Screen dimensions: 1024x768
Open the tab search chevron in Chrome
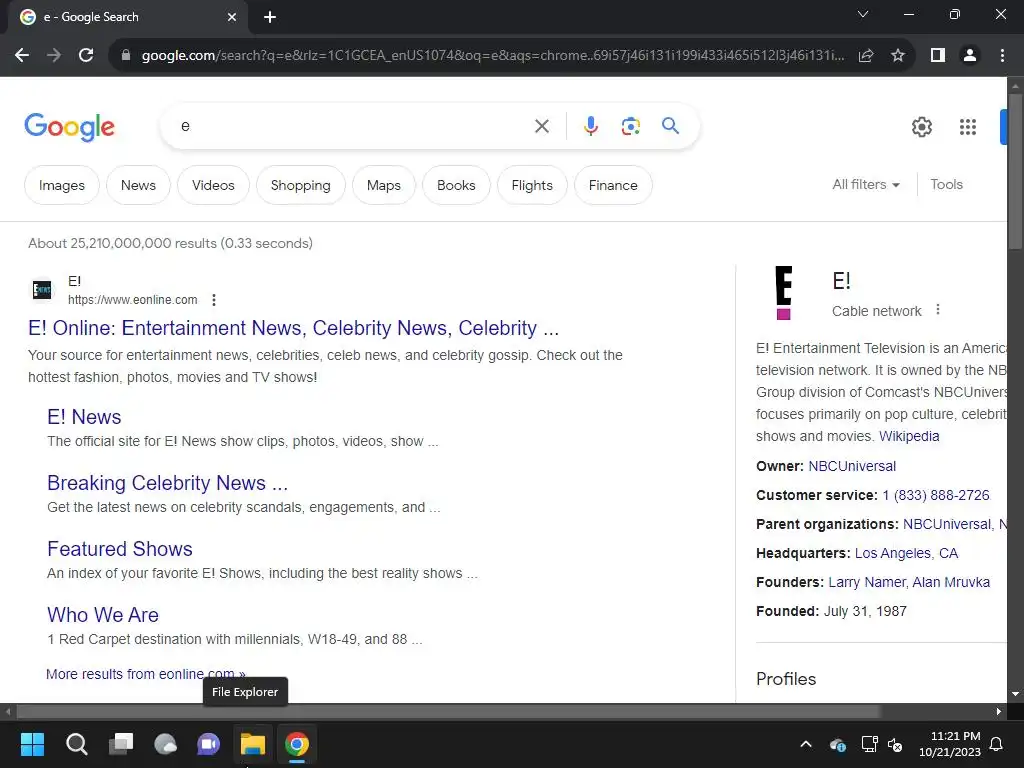863,14
